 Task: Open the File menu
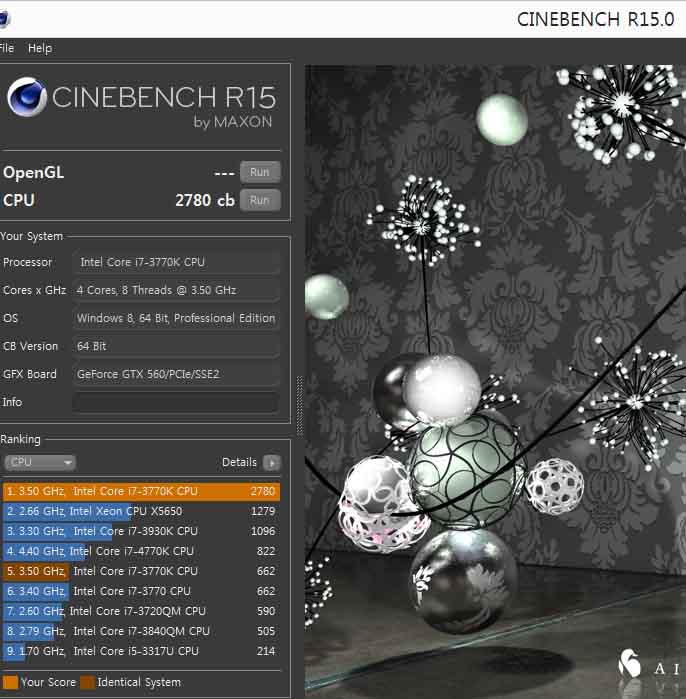[7, 48]
